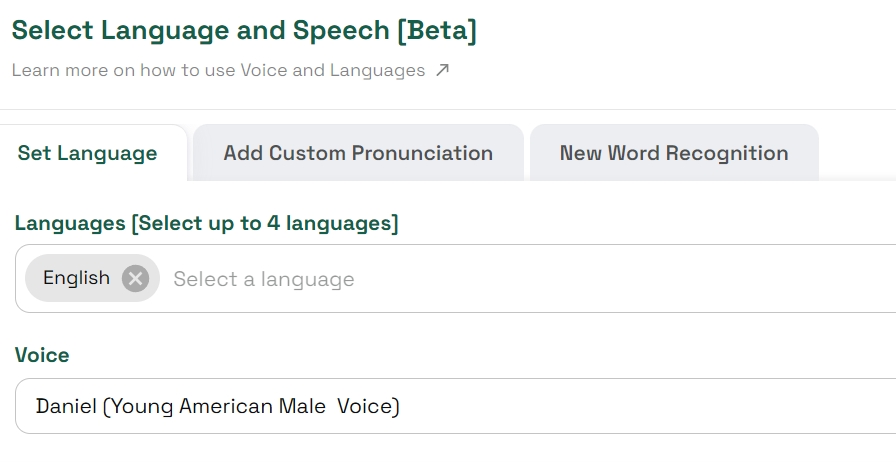Click the Select Language and Speech heading
896x465 pixels.
(200, 30)
